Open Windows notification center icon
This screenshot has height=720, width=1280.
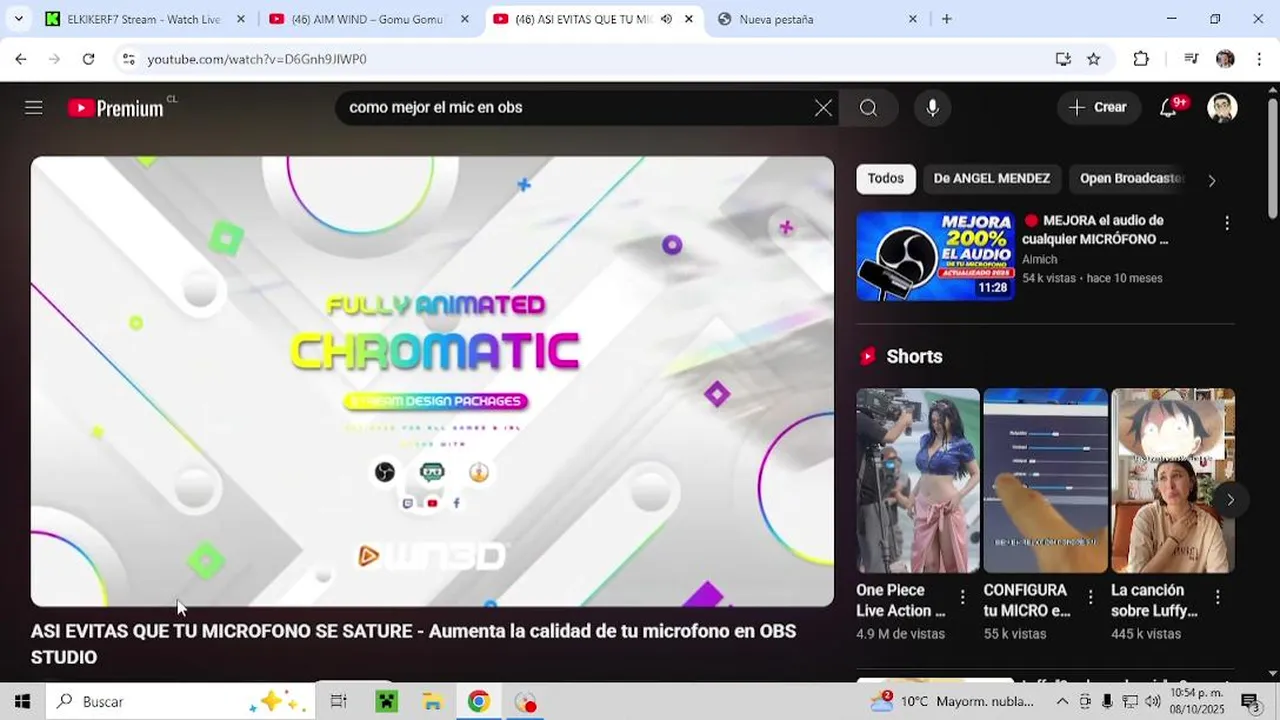point(1250,701)
